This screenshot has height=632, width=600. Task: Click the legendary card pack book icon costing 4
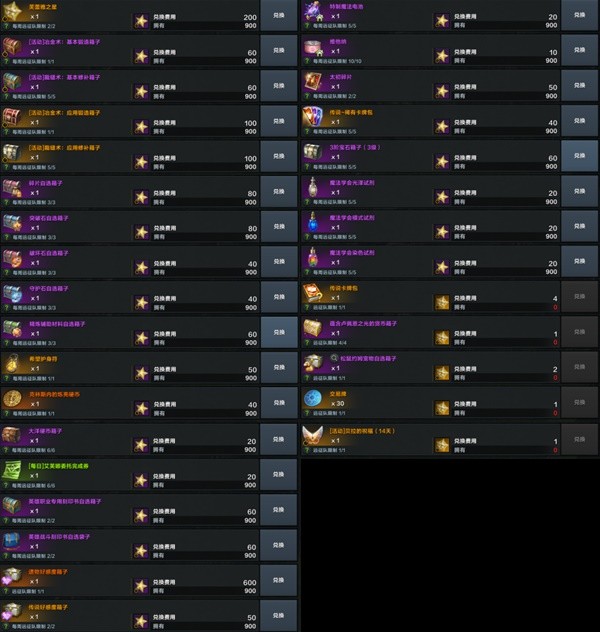tap(313, 293)
